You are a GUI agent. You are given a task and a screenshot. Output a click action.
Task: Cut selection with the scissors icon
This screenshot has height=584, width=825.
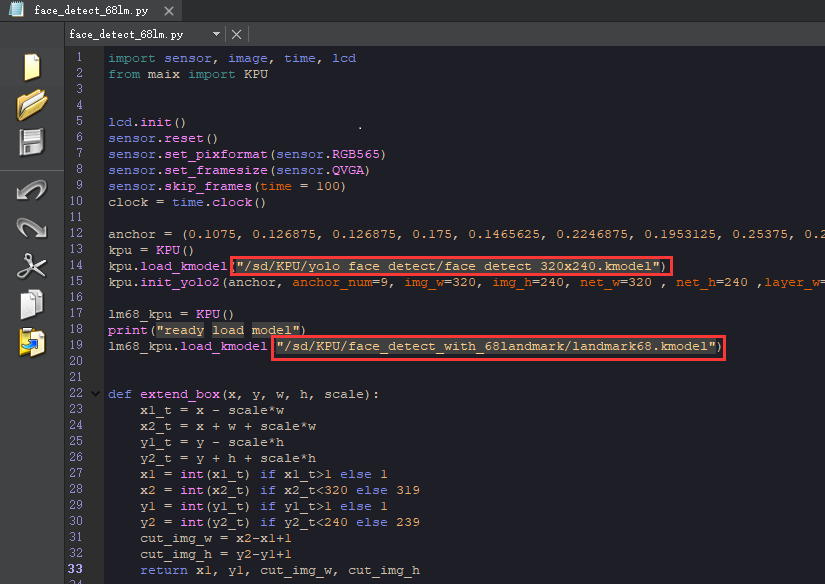click(x=32, y=265)
